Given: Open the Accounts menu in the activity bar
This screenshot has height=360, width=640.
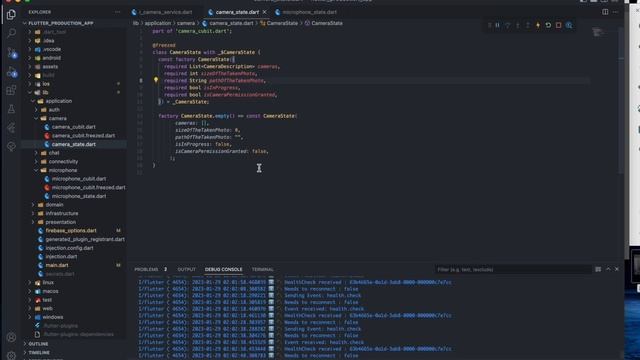Looking at the screenshot, I should click(11, 337).
